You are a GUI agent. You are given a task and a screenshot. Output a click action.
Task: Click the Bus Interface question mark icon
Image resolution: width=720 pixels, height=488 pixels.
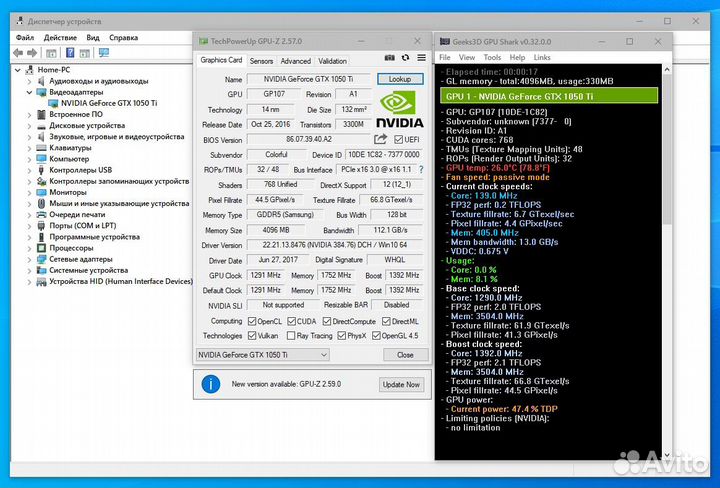click(419, 170)
